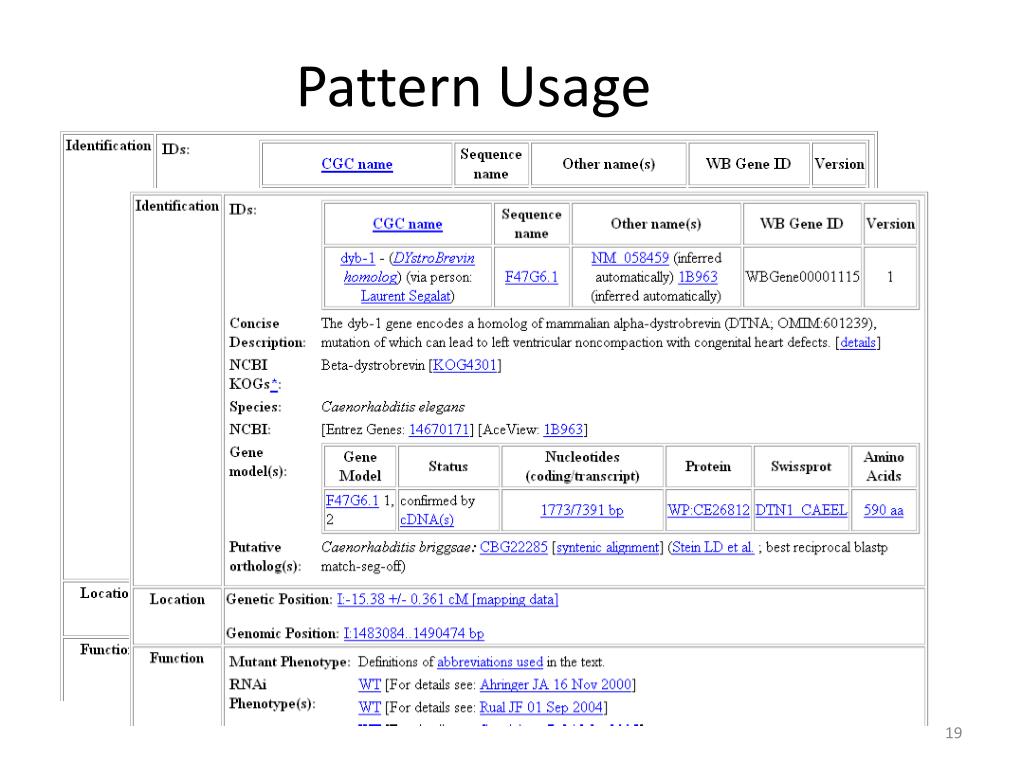1024x768 pixels.
Task: Click the Location section label beside Genetic Position
Action: [177, 600]
